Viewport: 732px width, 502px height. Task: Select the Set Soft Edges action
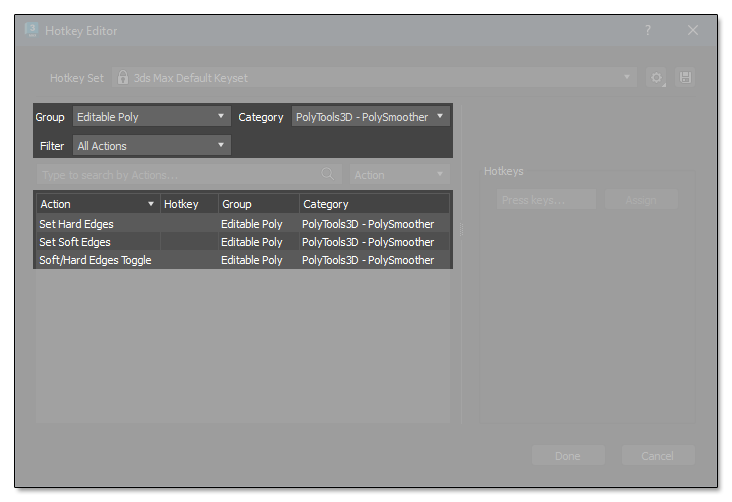pos(97,242)
